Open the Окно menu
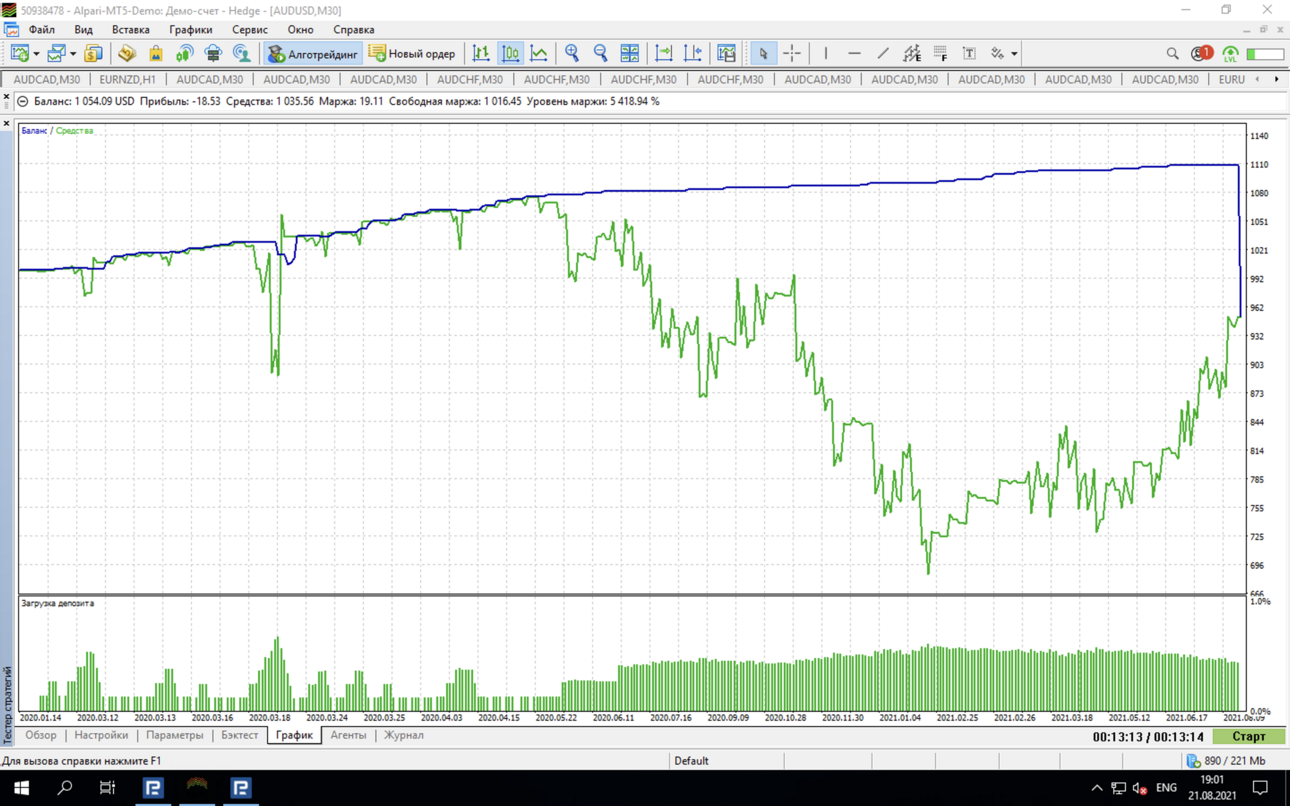Image resolution: width=1290 pixels, height=806 pixels. (x=300, y=30)
